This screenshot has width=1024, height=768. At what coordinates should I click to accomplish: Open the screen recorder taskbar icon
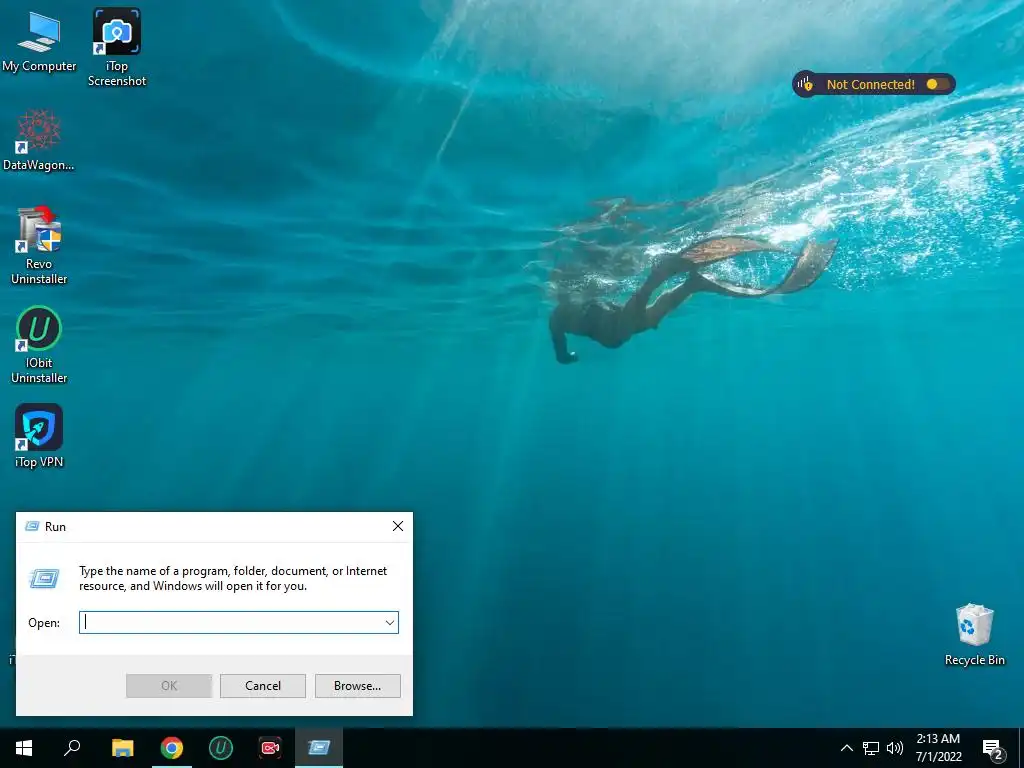270,748
